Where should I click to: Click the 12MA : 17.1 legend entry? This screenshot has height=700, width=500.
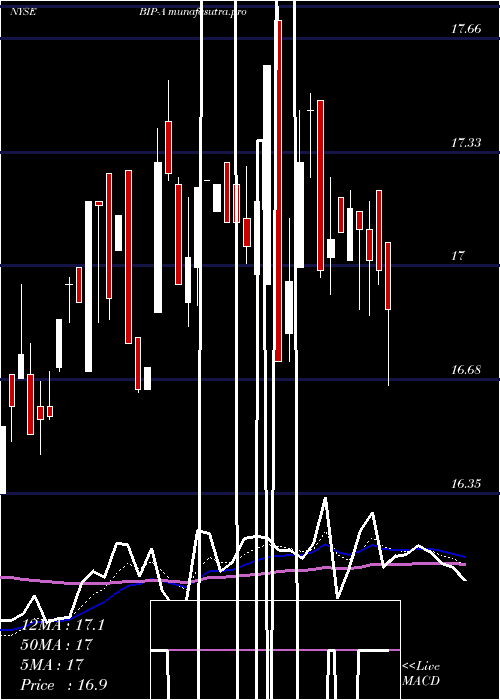pos(62,625)
